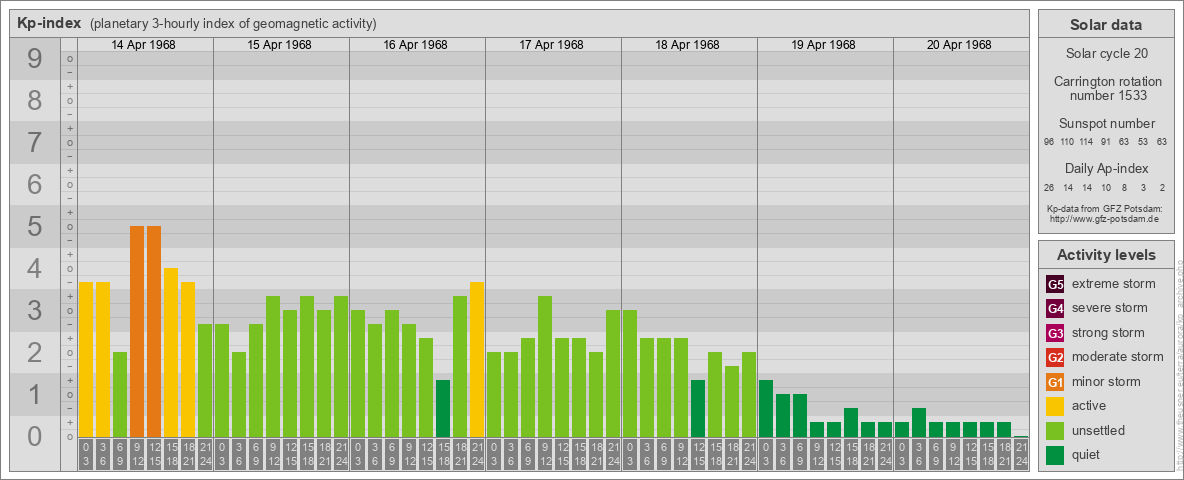The height and width of the screenshot is (480, 1184).
Task: Click the '14 Apr 1968' date header
Action: [x=143, y=45]
